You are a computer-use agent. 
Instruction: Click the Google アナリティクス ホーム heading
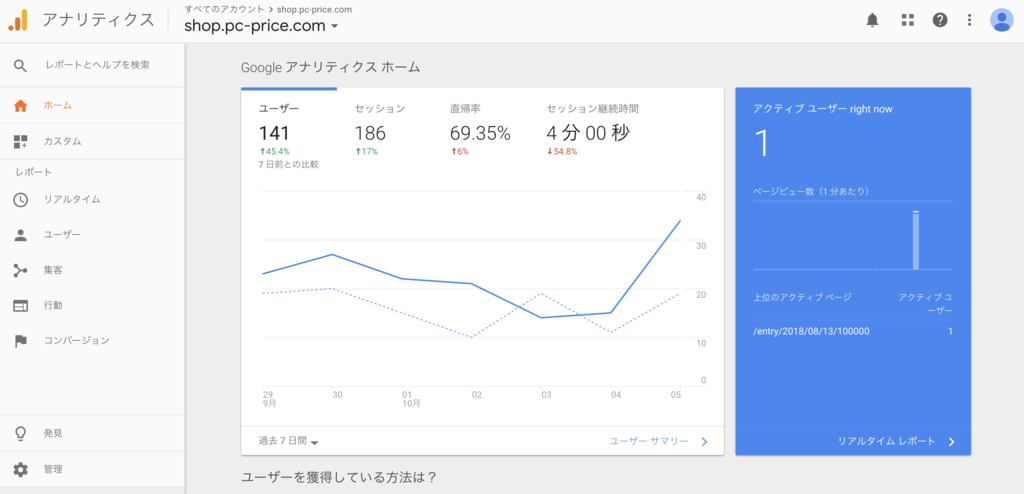(330, 67)
